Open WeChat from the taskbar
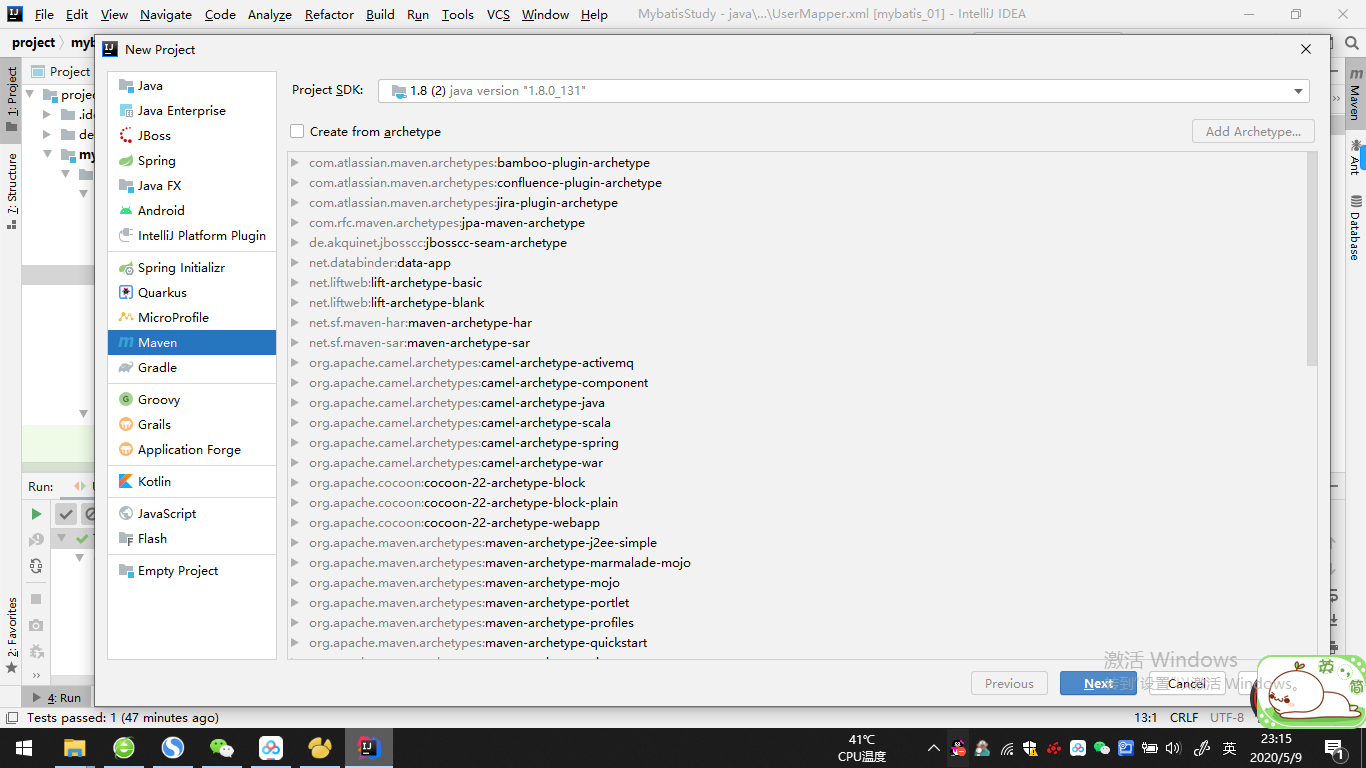This screenshot has height=768, width=1366. click(x=222, y=748)
